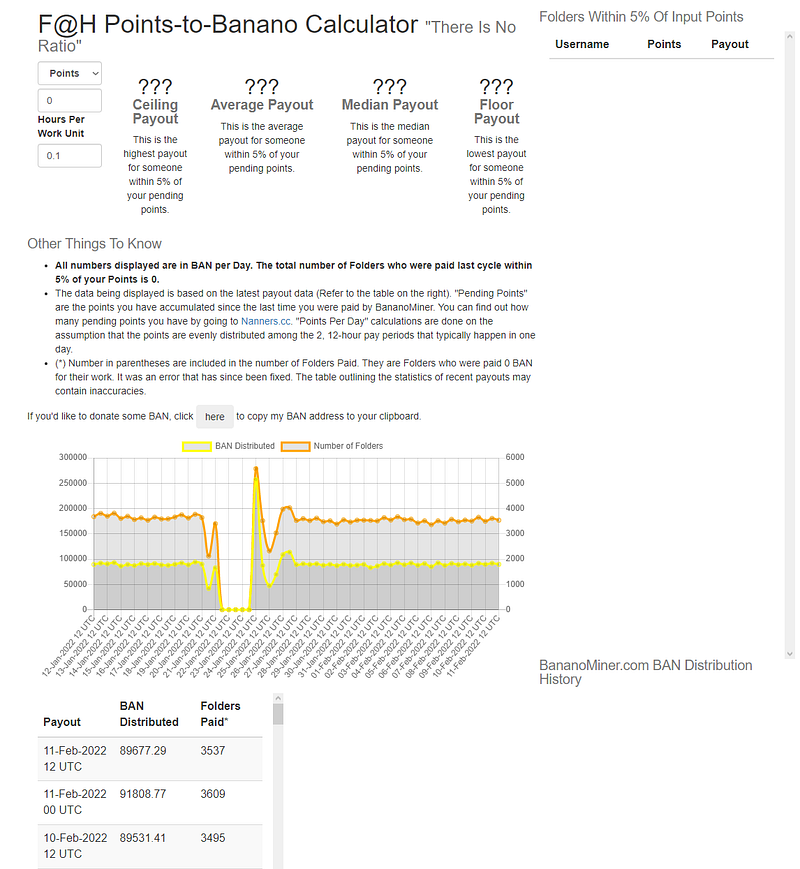
Task: Click the Payout column header in folders table
Action: tap(730, 44)
